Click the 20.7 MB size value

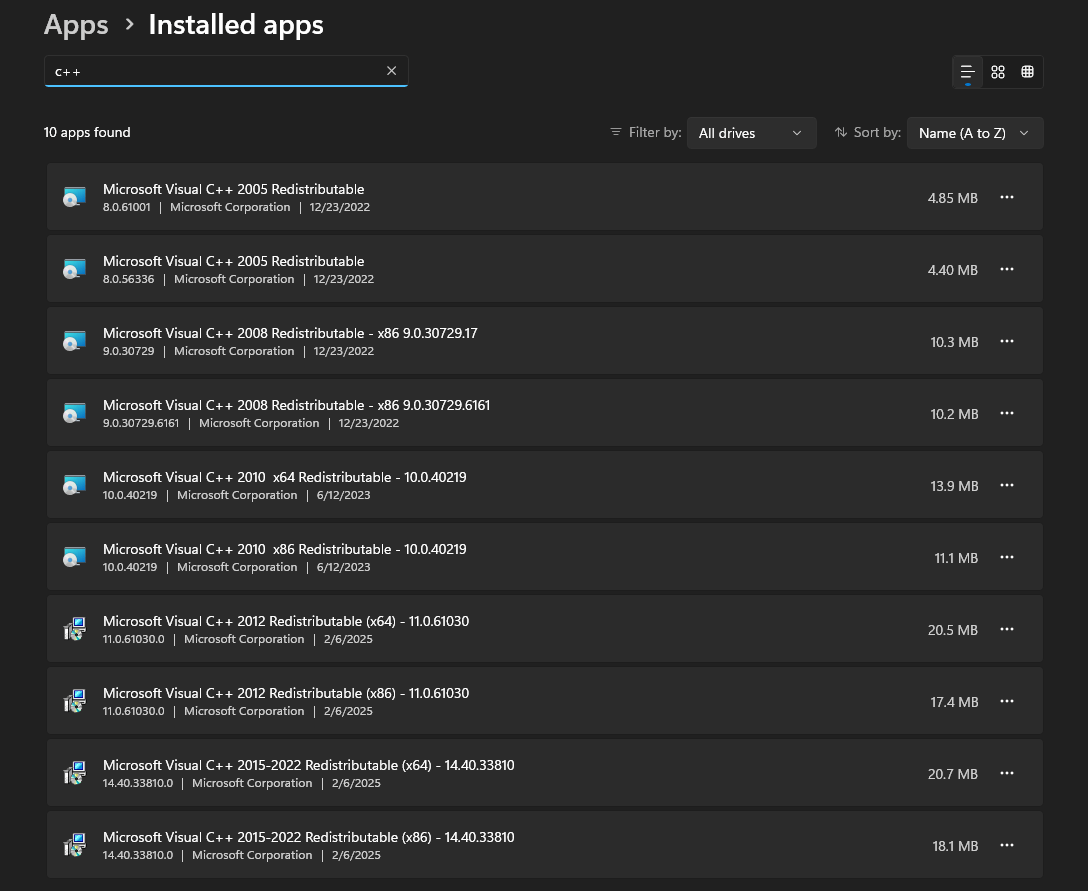tap(953, 774)
